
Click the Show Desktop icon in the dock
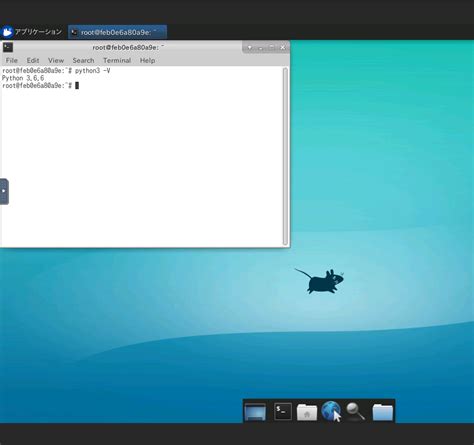pyautogui.click(x=255, y=411)
